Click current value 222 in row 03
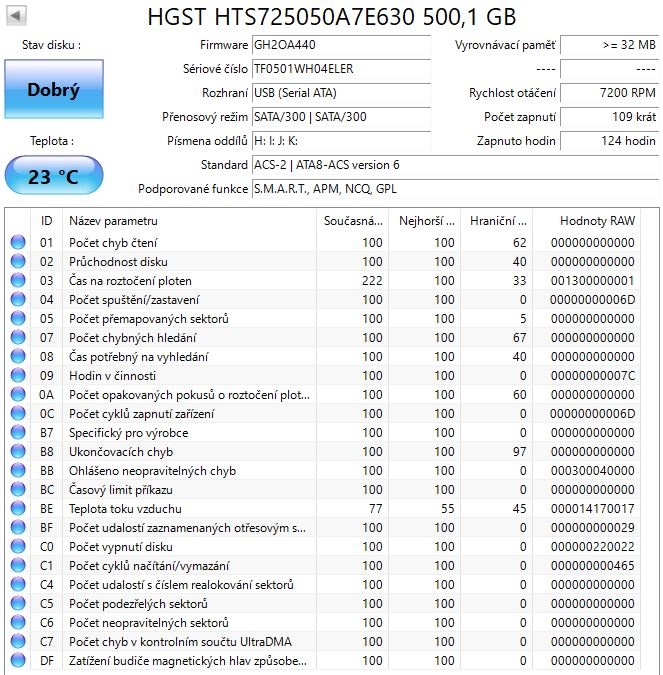The width and height of the screenshot is (663, 675). coord(372,281)
